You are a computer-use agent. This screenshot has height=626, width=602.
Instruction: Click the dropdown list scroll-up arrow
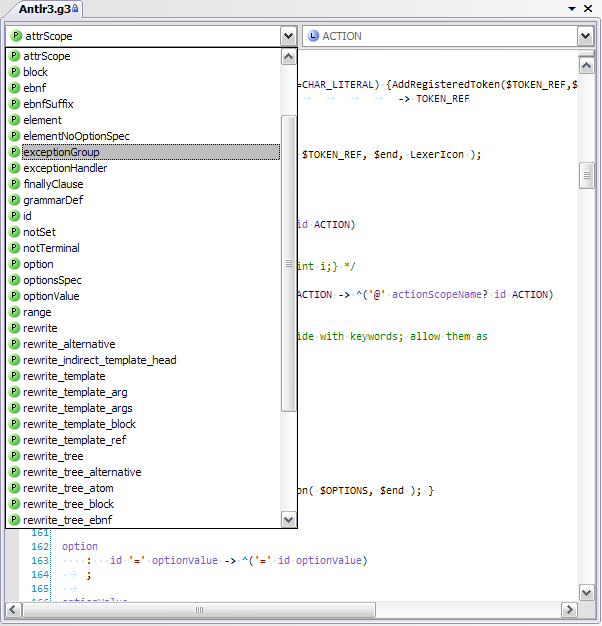pyautogui.click(x=289, y=57)
